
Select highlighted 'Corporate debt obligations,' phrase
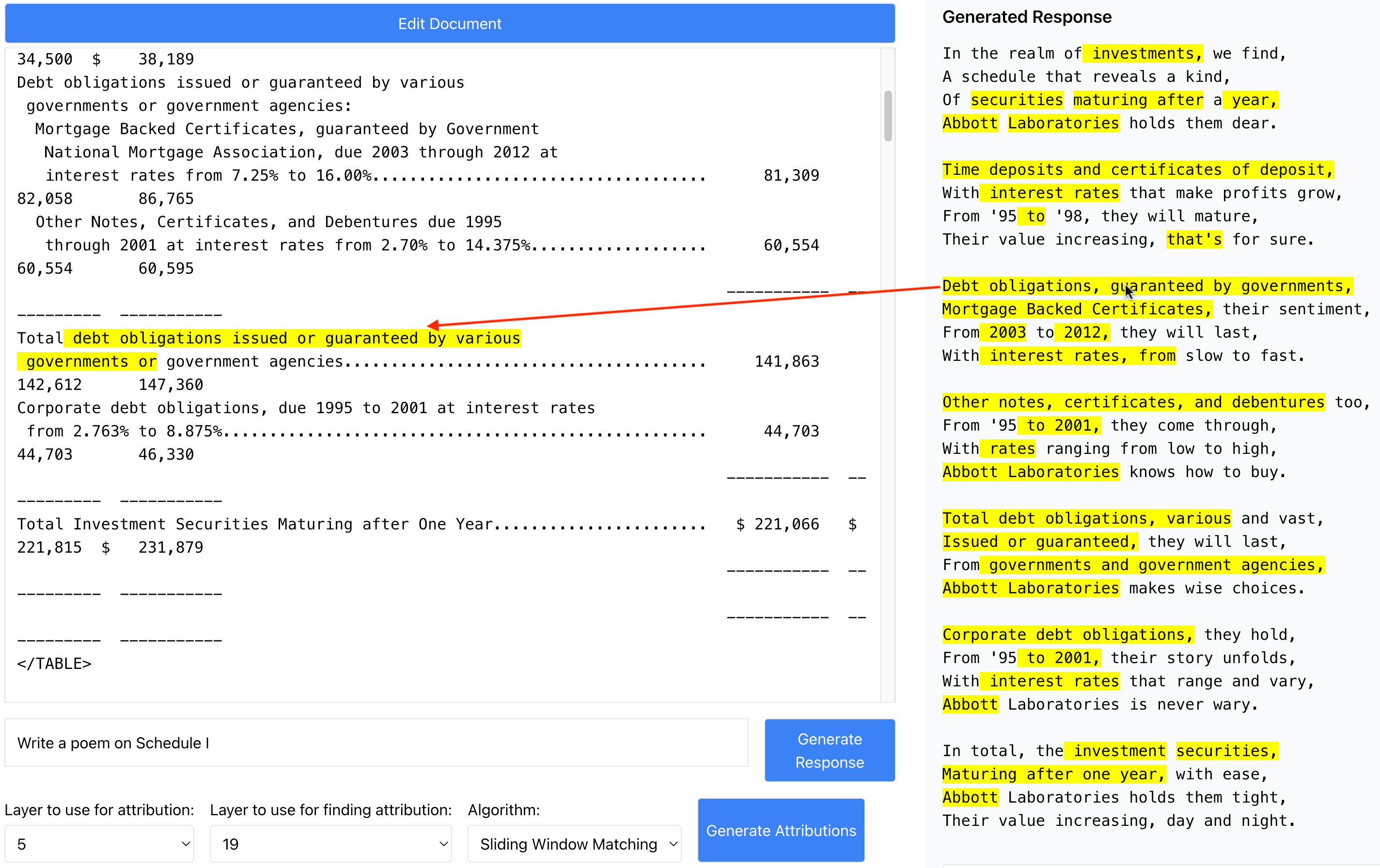click(x=1067, y=634)
